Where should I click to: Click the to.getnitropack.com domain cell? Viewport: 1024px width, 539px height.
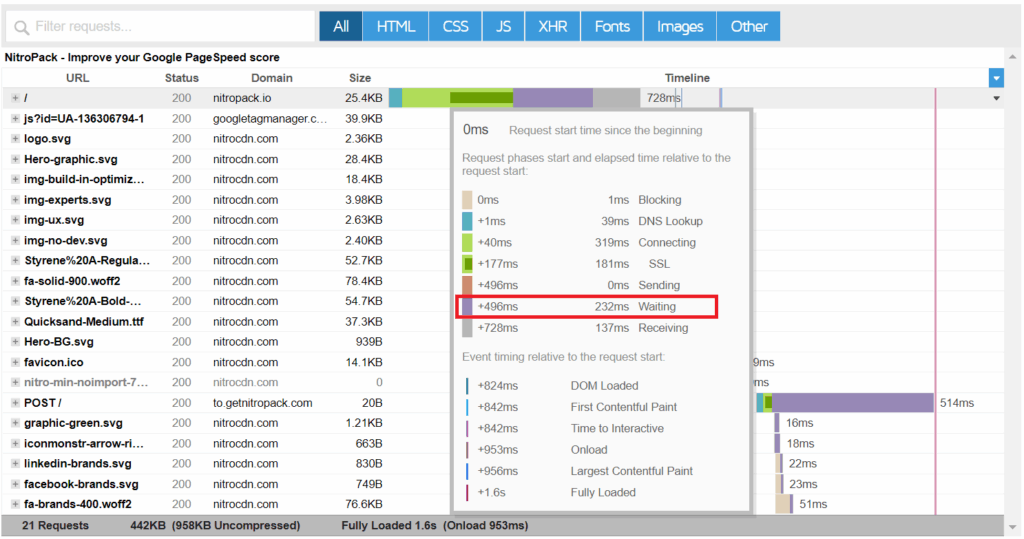point(263,402)
